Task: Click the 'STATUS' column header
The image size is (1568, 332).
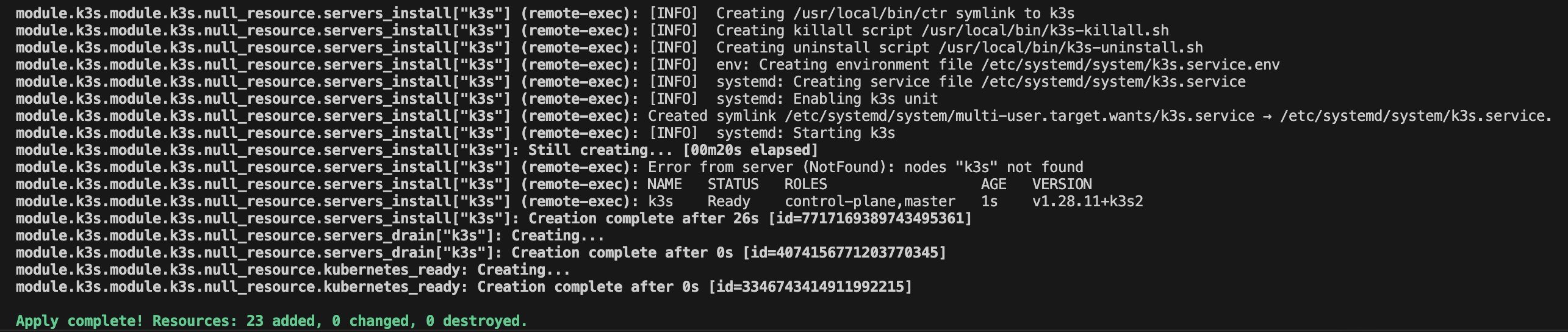Action: (733, 184)
